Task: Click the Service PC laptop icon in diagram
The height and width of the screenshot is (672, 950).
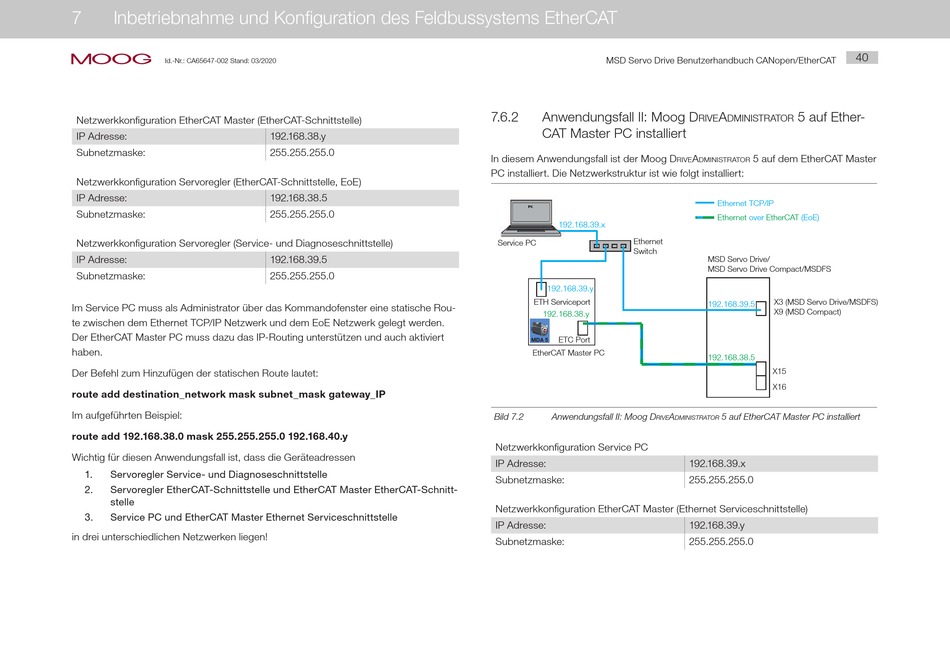Action: coord(530,218)
